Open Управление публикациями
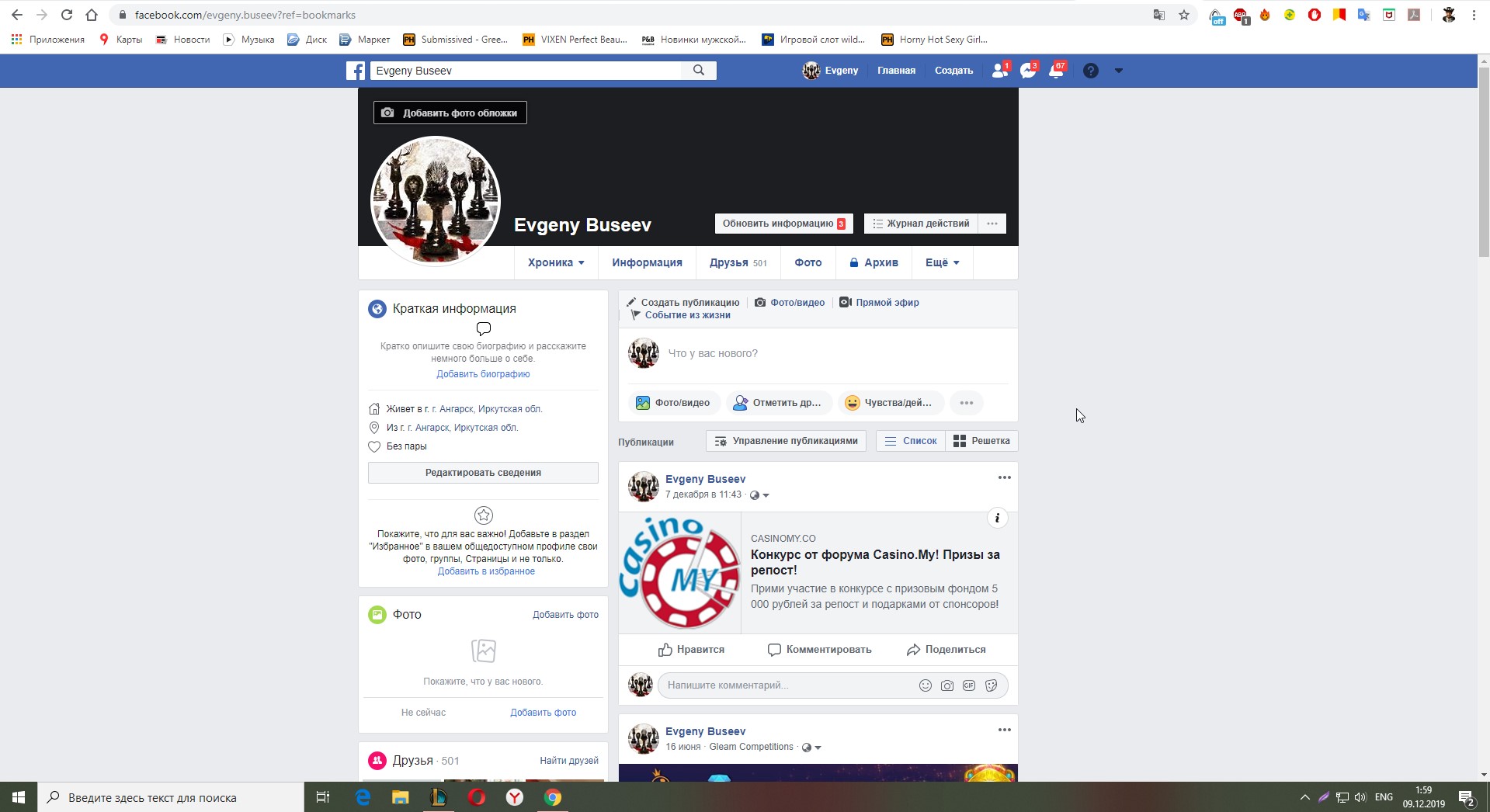1490x812 pixels. [x=787, y=441]
